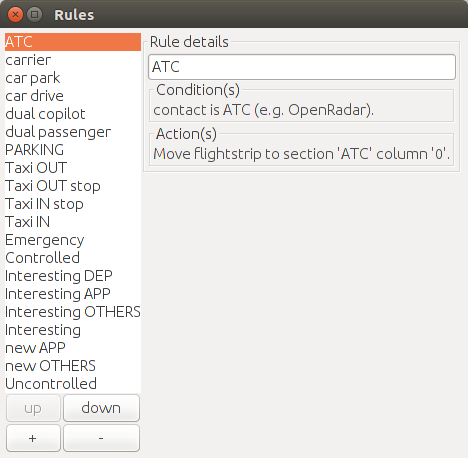Click the Move flightstrip action text
Screen dimensions: 468x458
pyautogui.click(x=302, y=154)
